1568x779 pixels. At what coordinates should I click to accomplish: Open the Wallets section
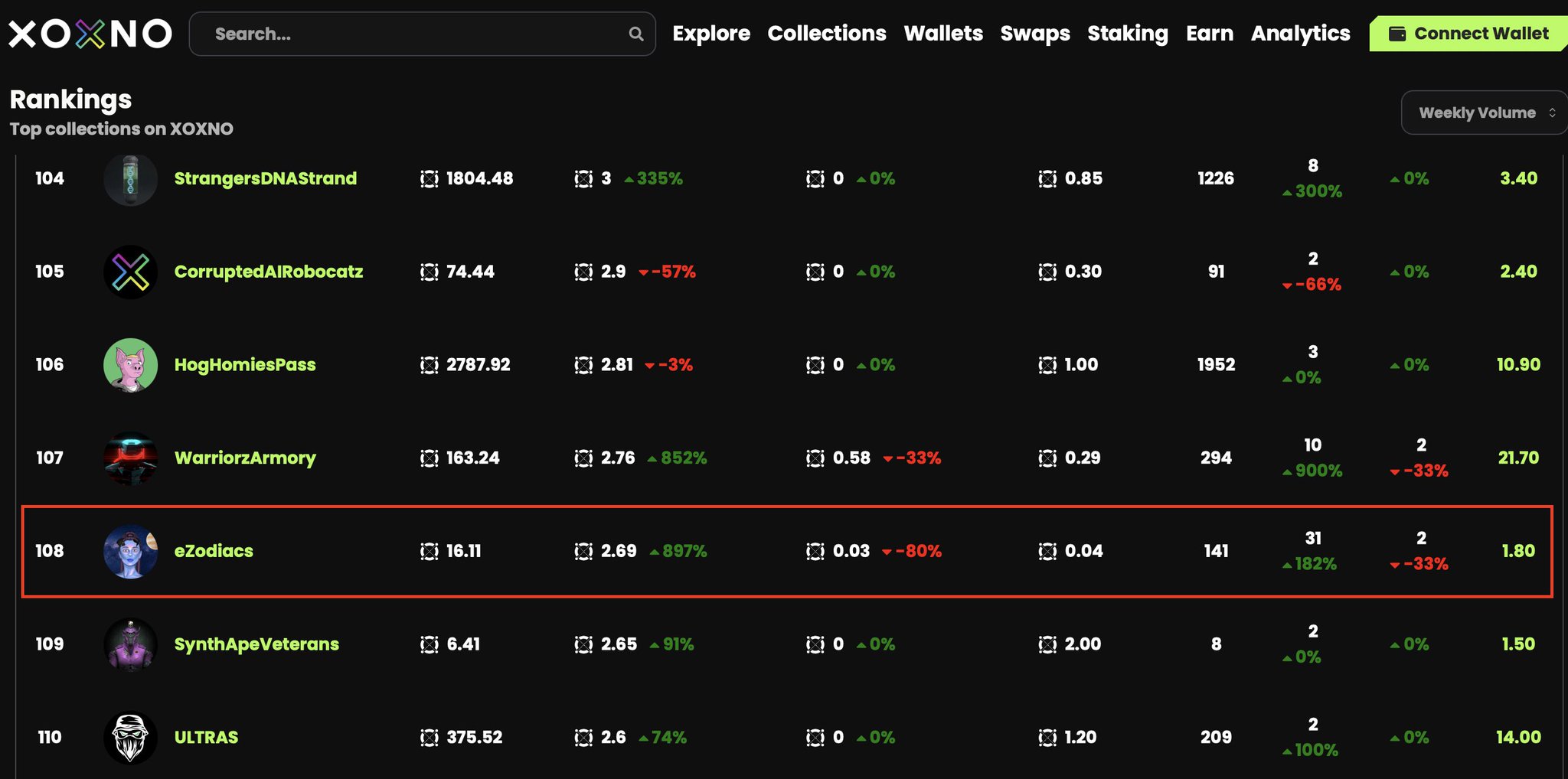pyautogui.click(x=943, y=34)
